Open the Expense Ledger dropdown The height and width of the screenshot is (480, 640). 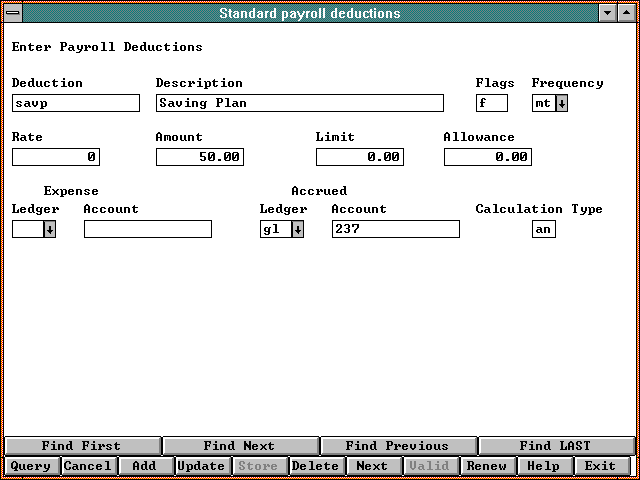pos(49,229)
